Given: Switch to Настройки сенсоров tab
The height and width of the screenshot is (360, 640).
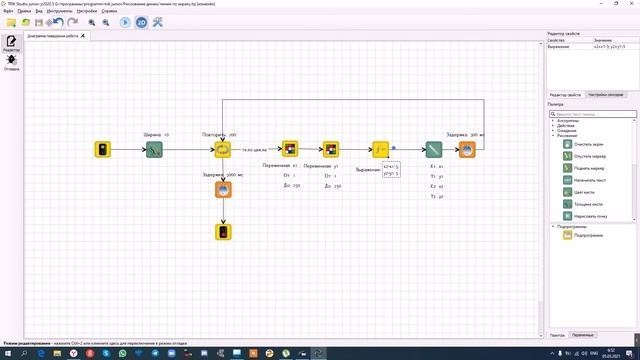Looking at the screenshot, I should (606, 95).
